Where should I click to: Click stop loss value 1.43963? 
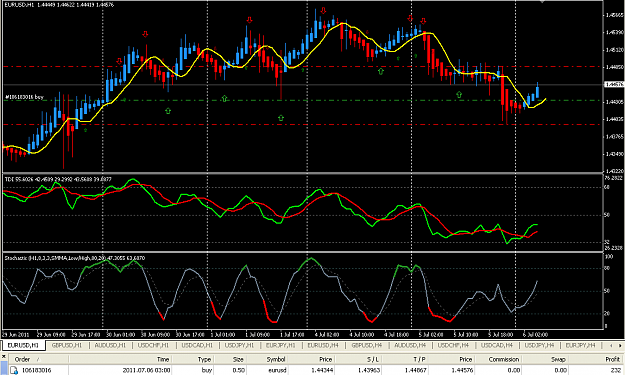pos(369,370)
